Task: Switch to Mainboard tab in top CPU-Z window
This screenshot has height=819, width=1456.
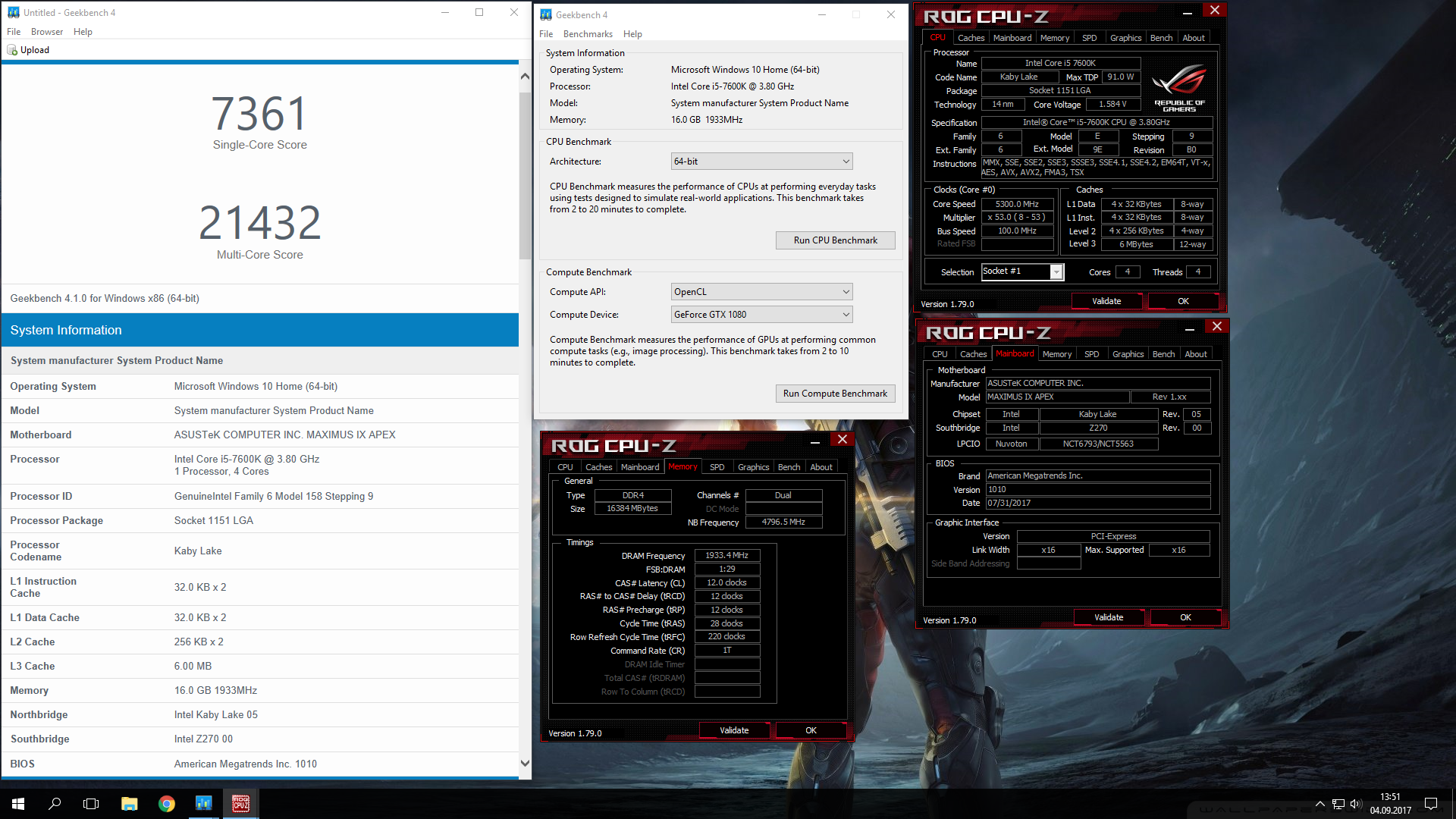Action: click(x=1012, y=38)
